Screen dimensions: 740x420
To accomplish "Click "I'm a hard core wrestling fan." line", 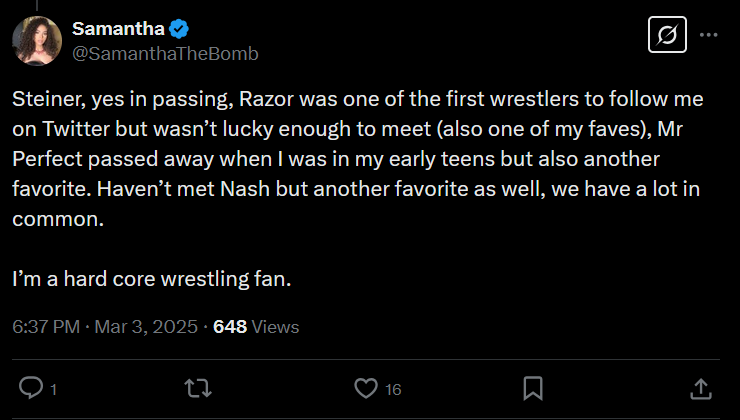I will point(152,280).
